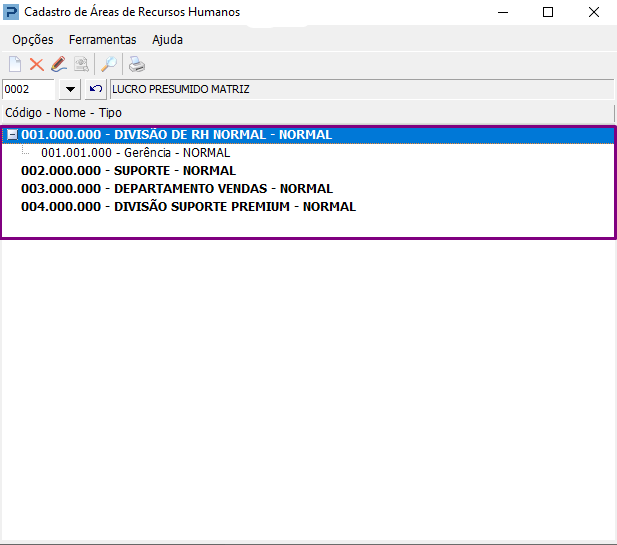The height and width of the screenshot is (545, 617).
Task: Click the Código - Nome - Tipo header
Action: point(308,113)
